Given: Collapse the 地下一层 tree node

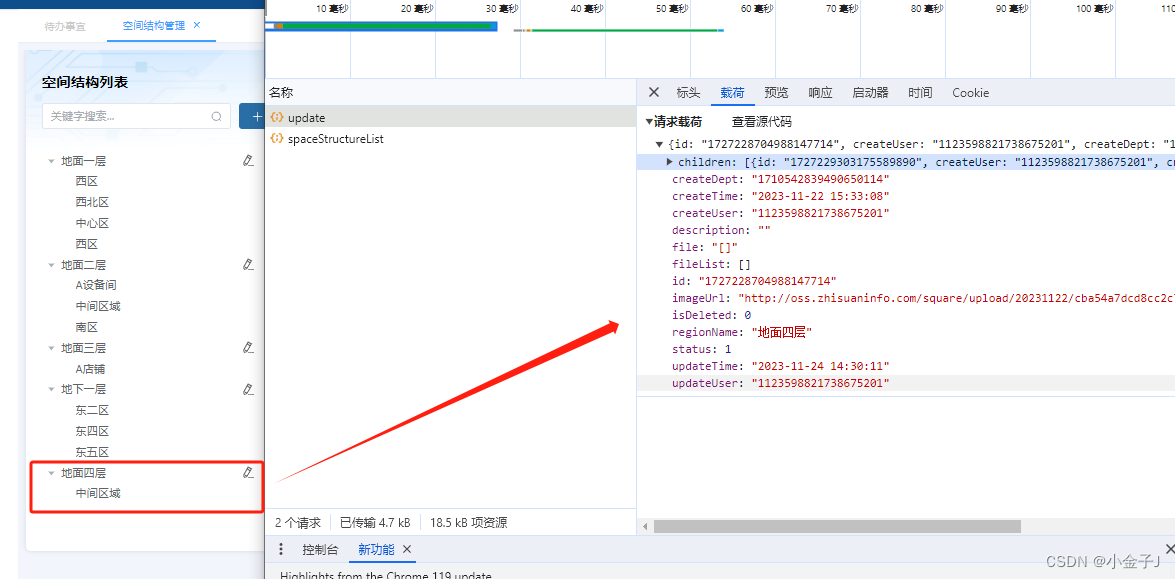Looking at the screenshot, I should tap(52, 388).
